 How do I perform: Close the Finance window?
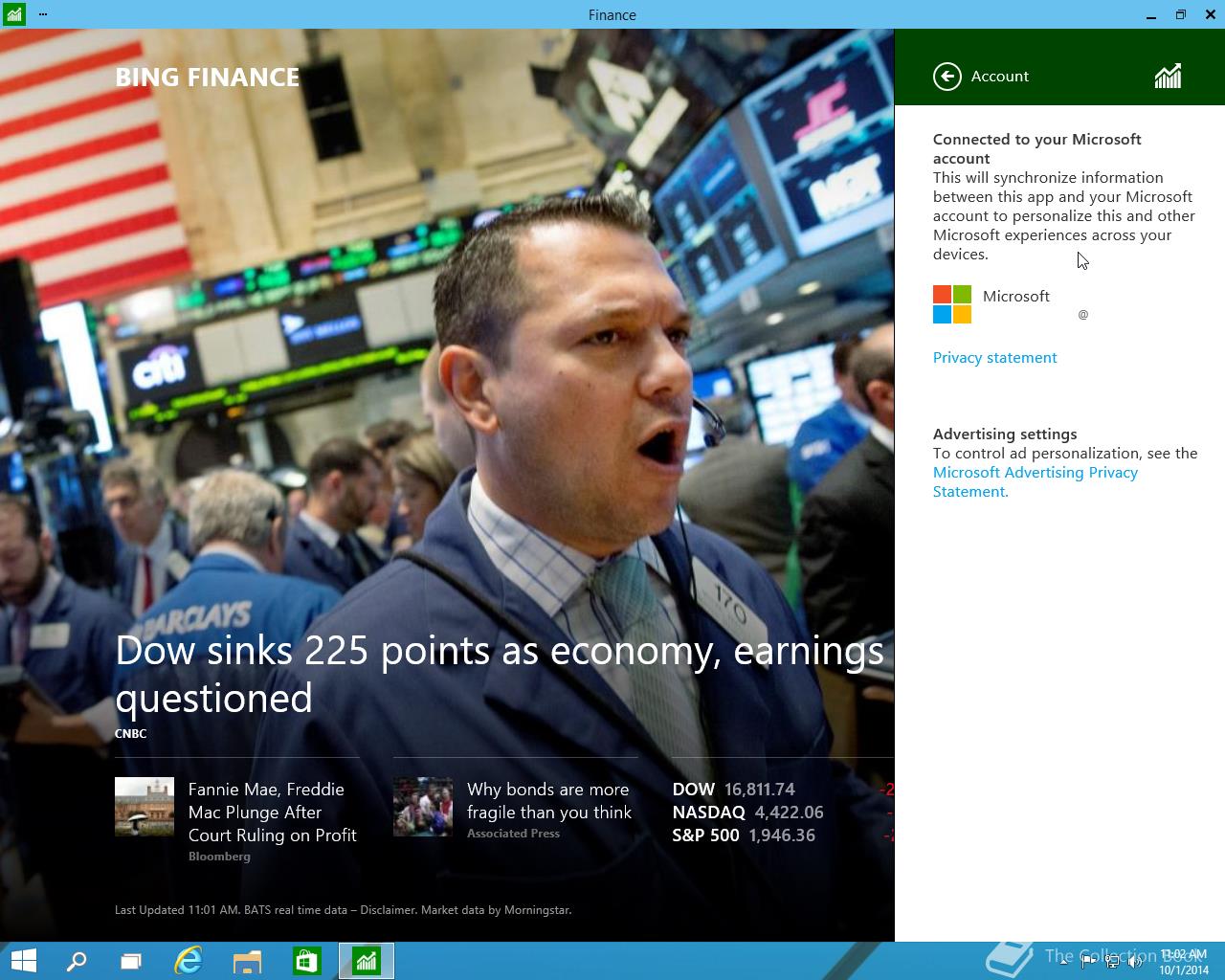1210,14
